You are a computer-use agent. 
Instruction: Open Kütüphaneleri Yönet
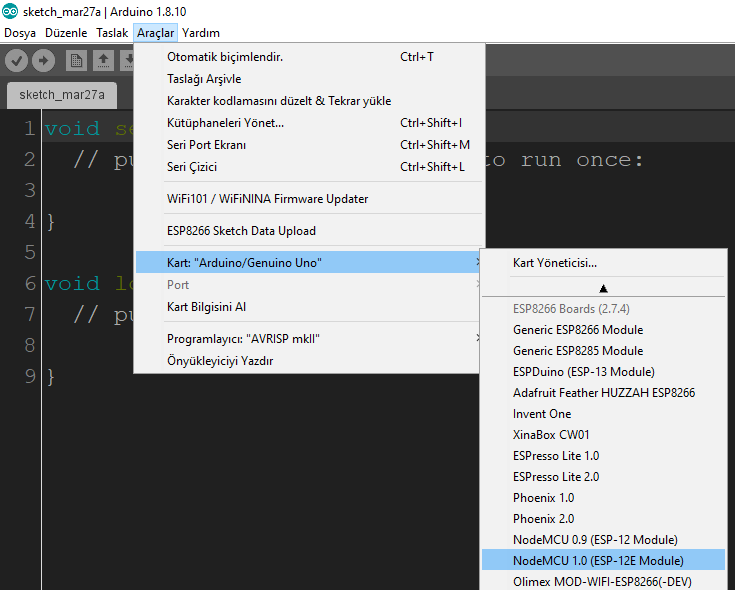309,123
